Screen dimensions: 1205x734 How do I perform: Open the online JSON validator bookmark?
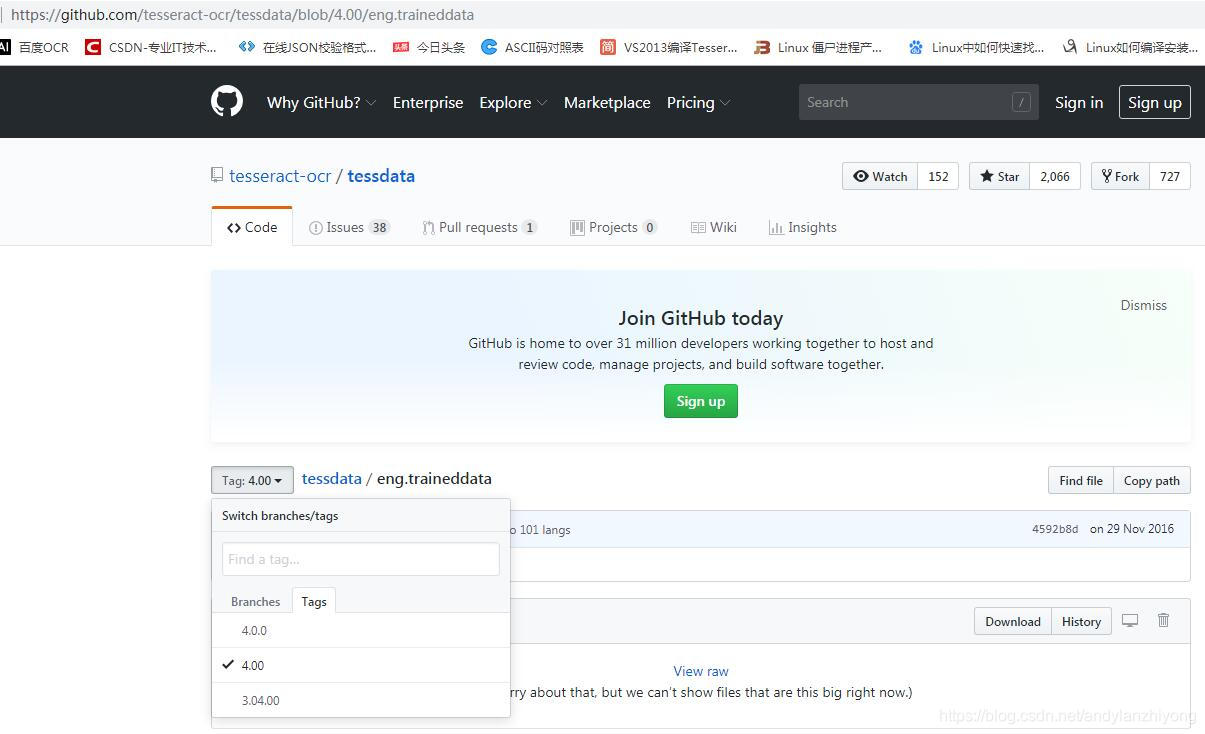coord(308,47)
